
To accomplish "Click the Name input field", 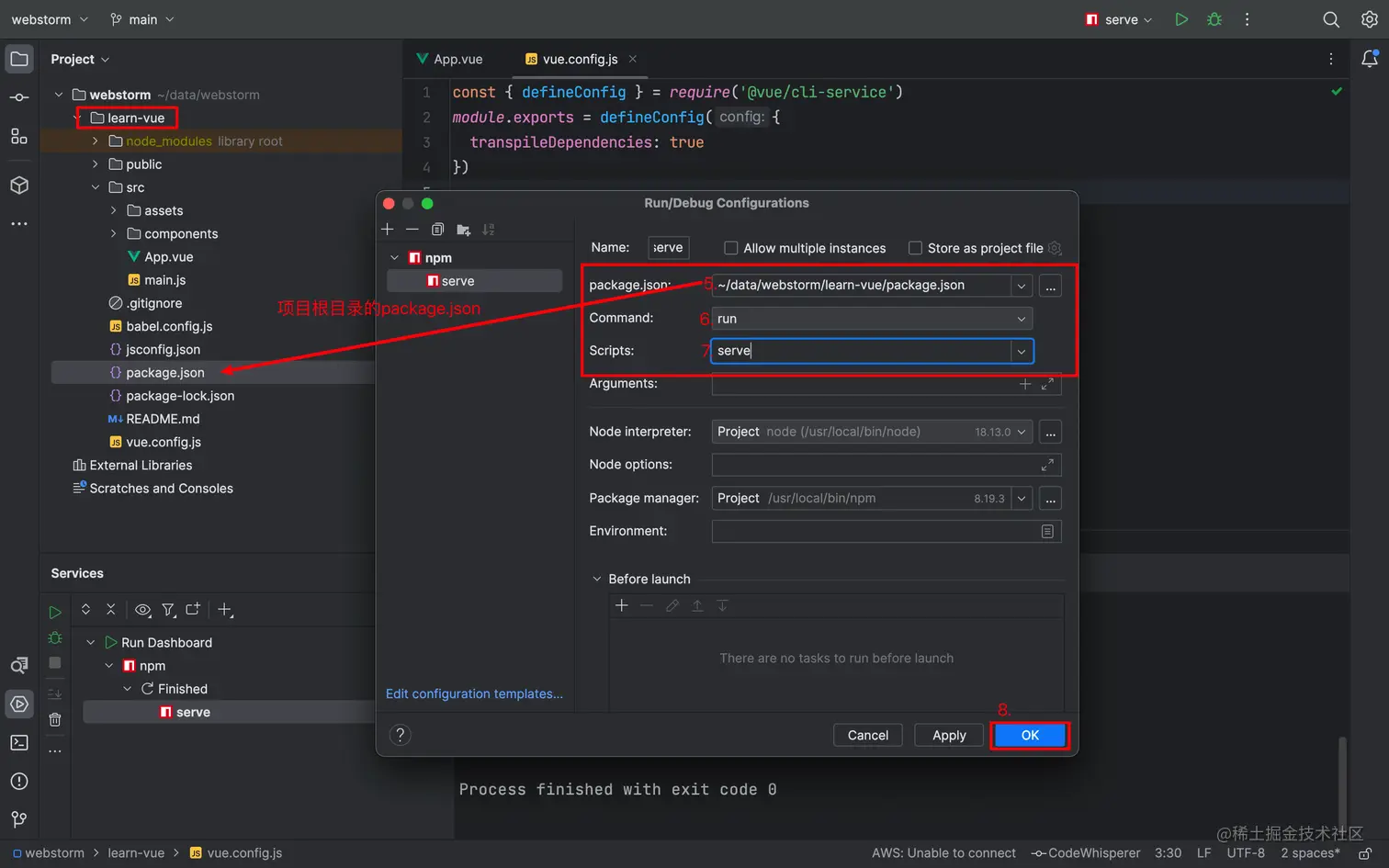I will 668,248.
